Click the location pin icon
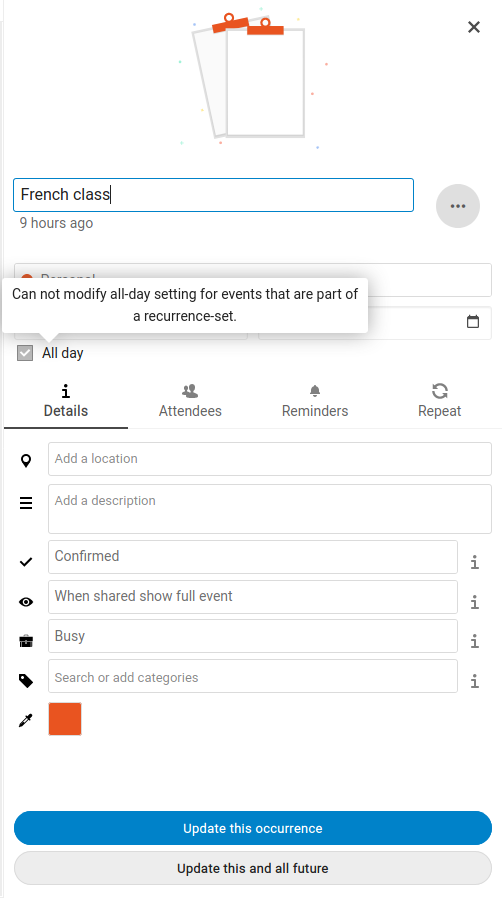This screenshot has width=502, height=898. (26, 460)
